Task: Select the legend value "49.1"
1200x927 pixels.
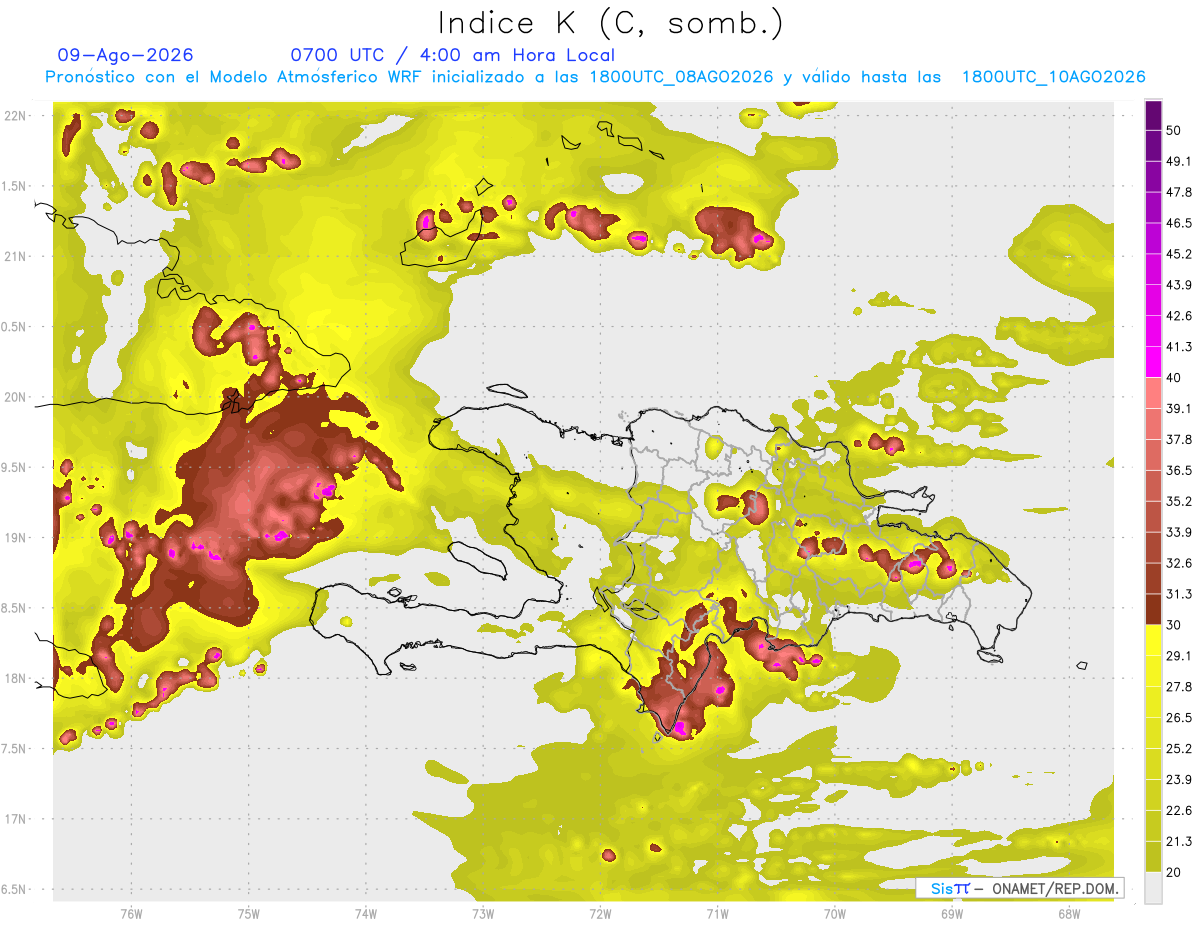Action: [1179, 161]
